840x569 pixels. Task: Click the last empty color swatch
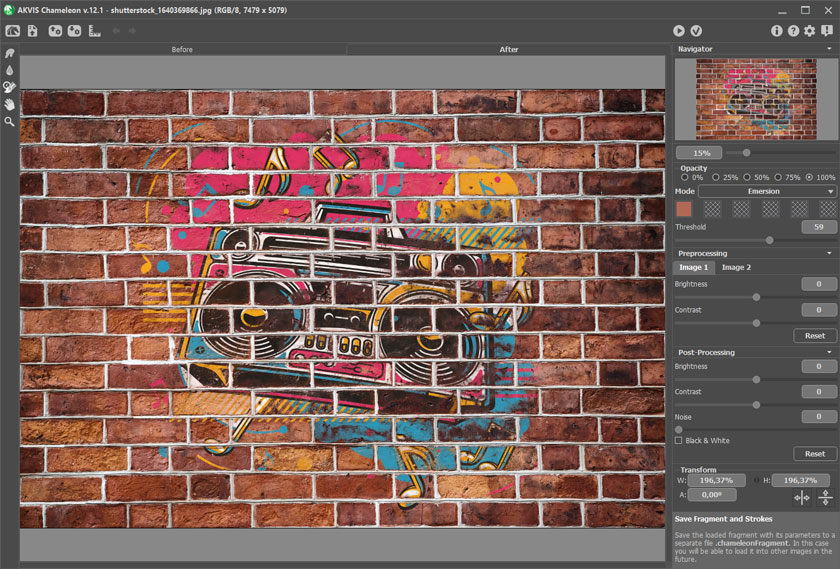828,209
